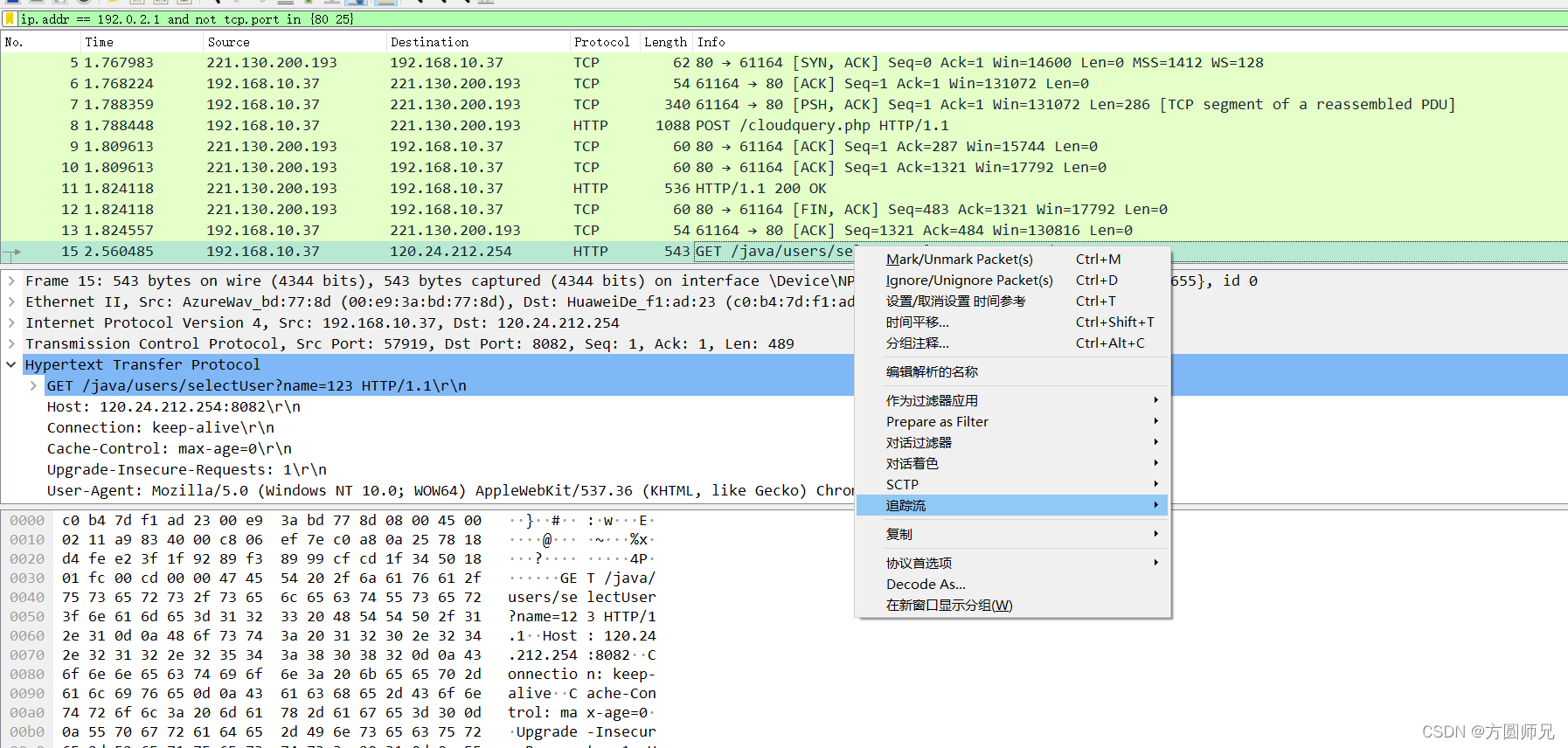Sort by the Length column header

coord(665,42)
